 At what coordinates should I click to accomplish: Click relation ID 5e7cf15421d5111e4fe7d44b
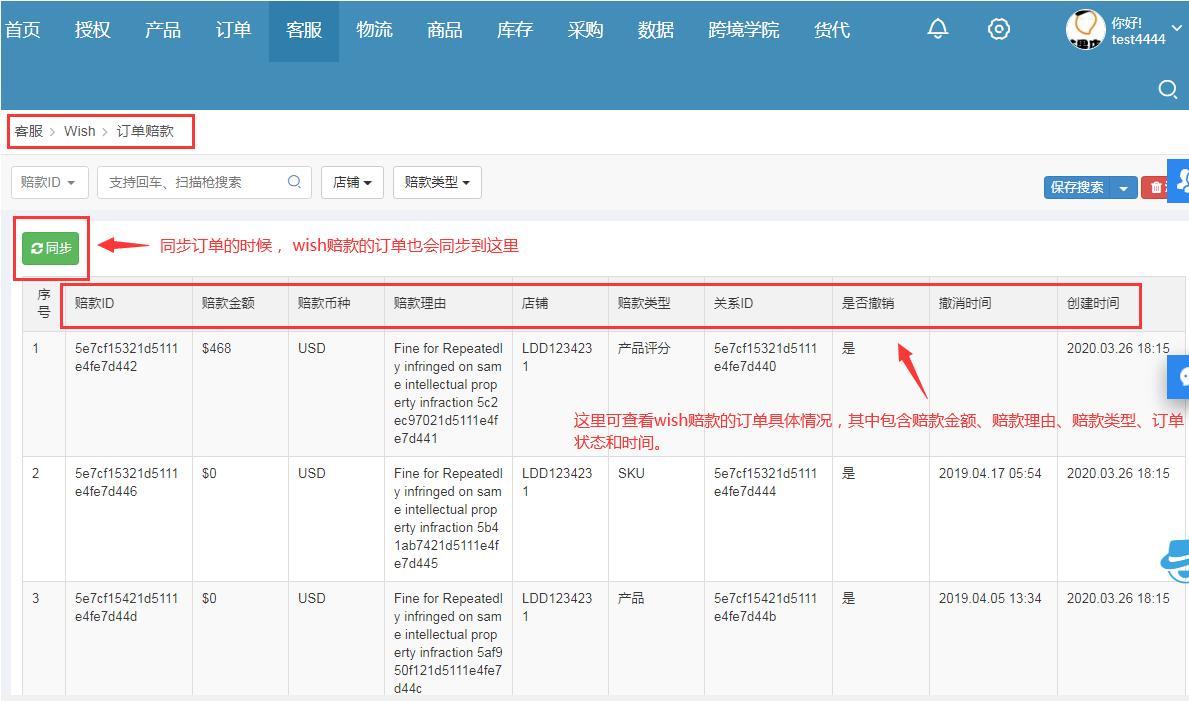click(766, 608)
